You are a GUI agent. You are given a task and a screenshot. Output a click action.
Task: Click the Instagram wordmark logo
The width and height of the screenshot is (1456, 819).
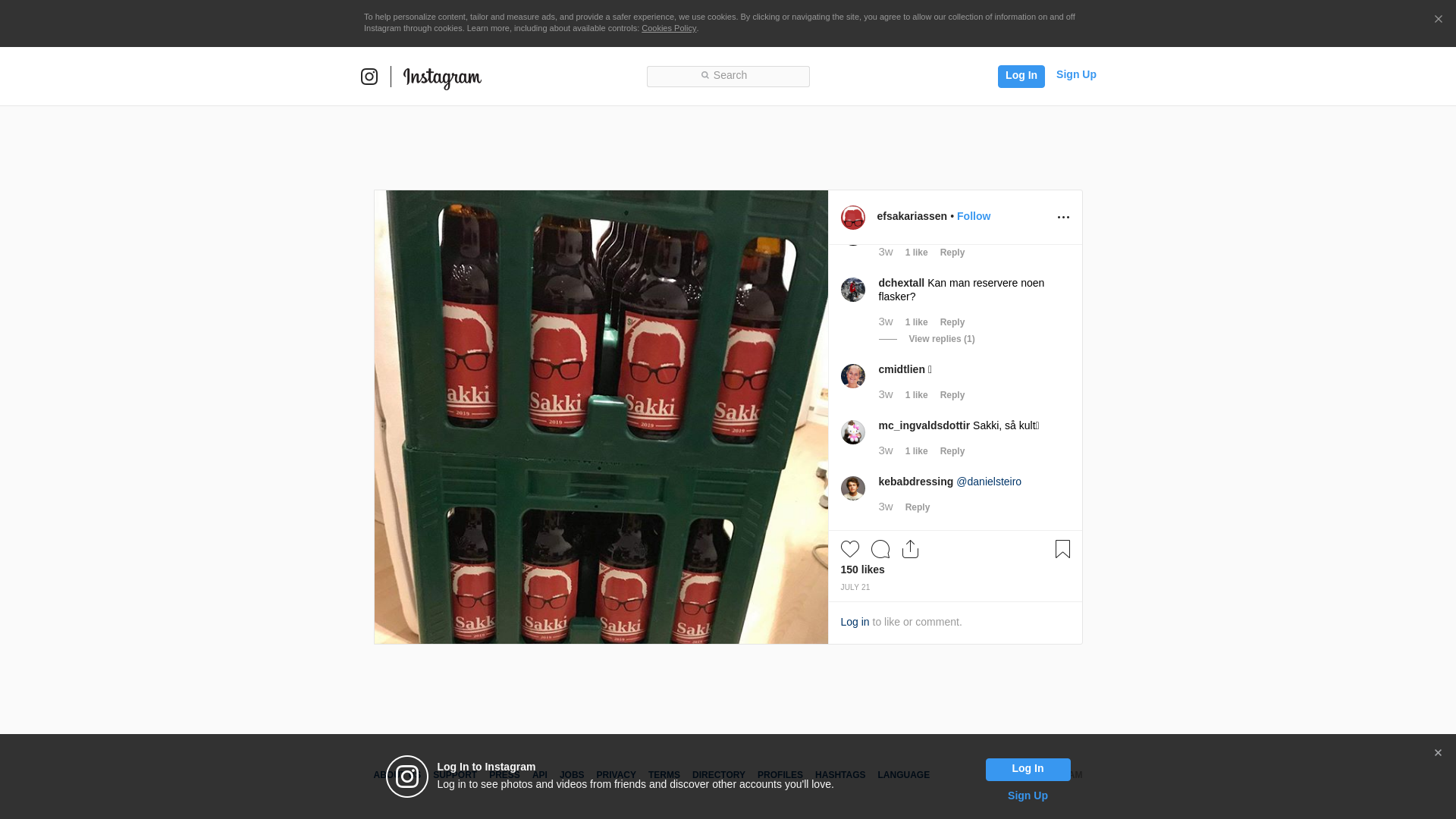click(x=442, y=78)
